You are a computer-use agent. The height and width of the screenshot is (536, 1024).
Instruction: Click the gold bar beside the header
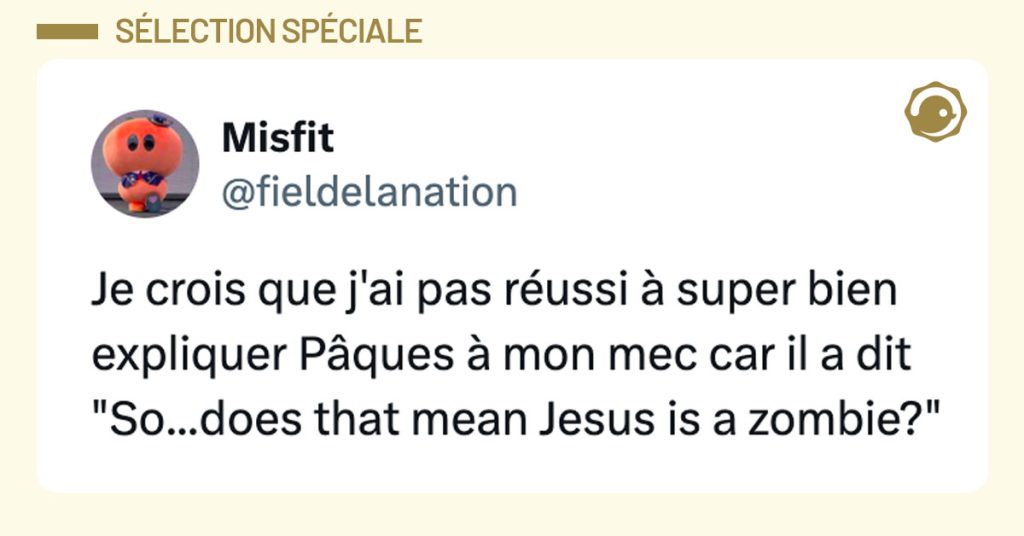click(68, 32)
